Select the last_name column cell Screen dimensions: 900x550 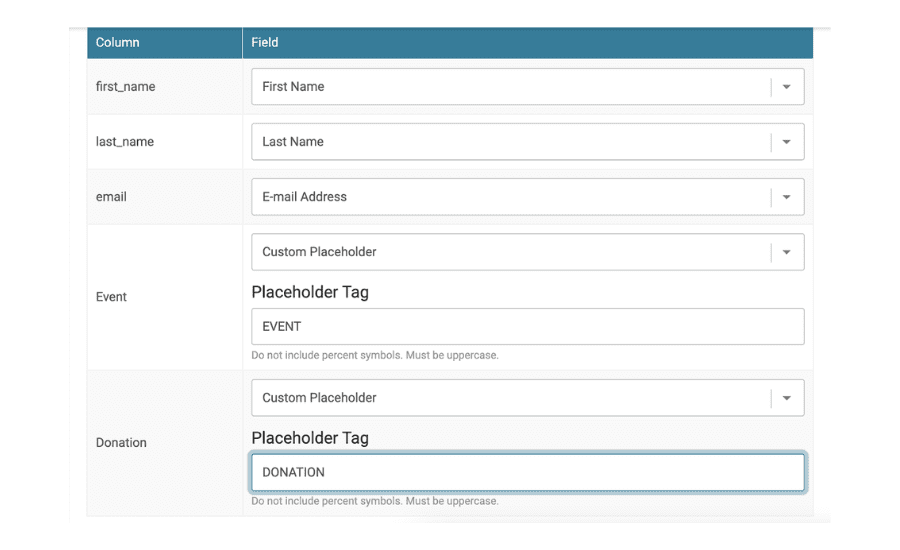[x=165, y=142]
